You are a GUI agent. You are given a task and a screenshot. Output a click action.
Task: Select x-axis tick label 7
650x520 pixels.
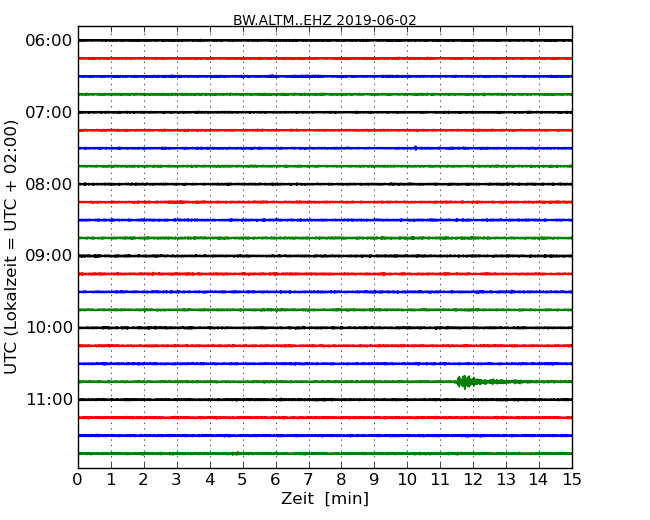click(308, 479)
